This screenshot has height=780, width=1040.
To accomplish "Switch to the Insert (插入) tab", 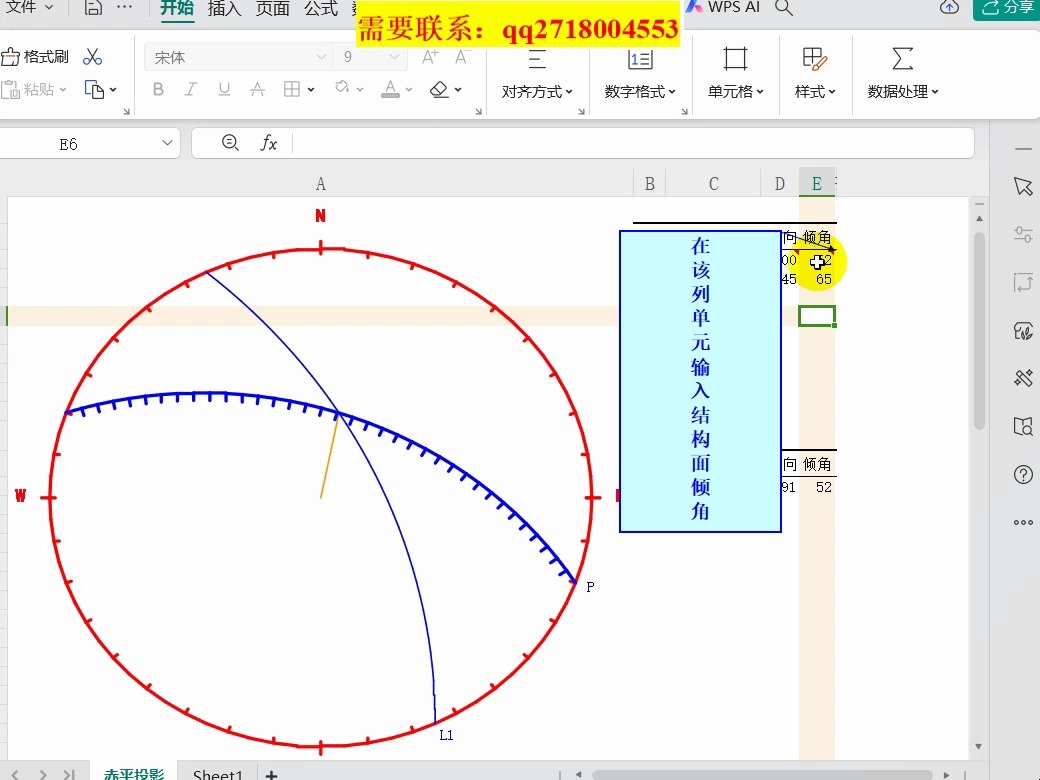I will pyautogui.click(x=224, y=8).
